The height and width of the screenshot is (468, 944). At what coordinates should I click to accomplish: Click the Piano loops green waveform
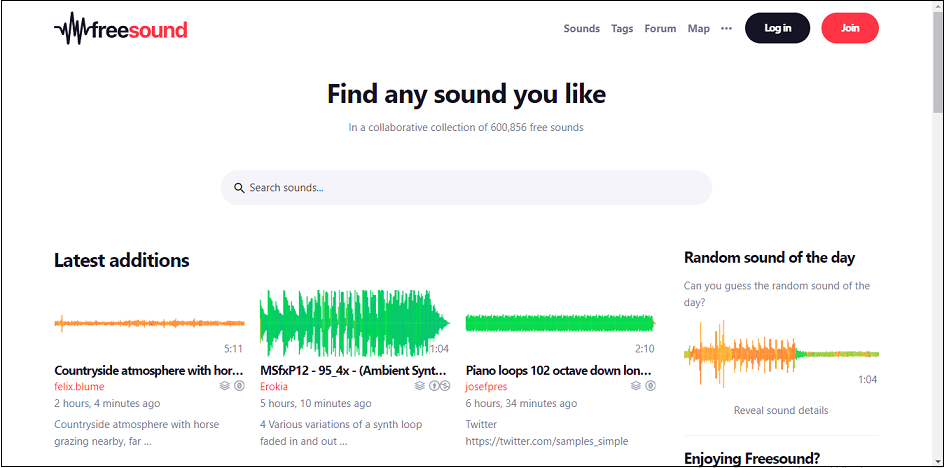pyautogui.click(x=560, y=323)
